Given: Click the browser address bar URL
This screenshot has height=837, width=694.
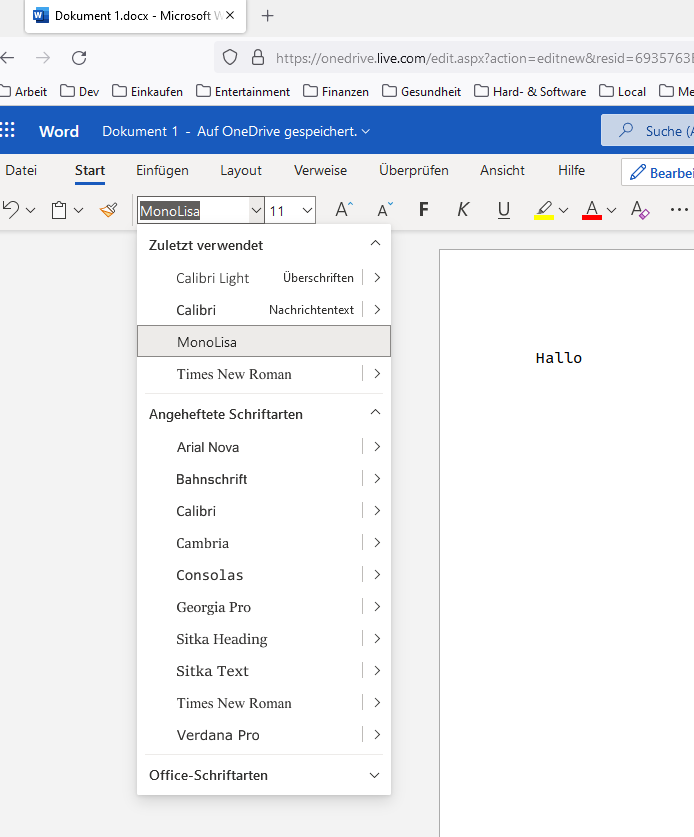Looking at the screenshot, I should click(x=484, y=58).
